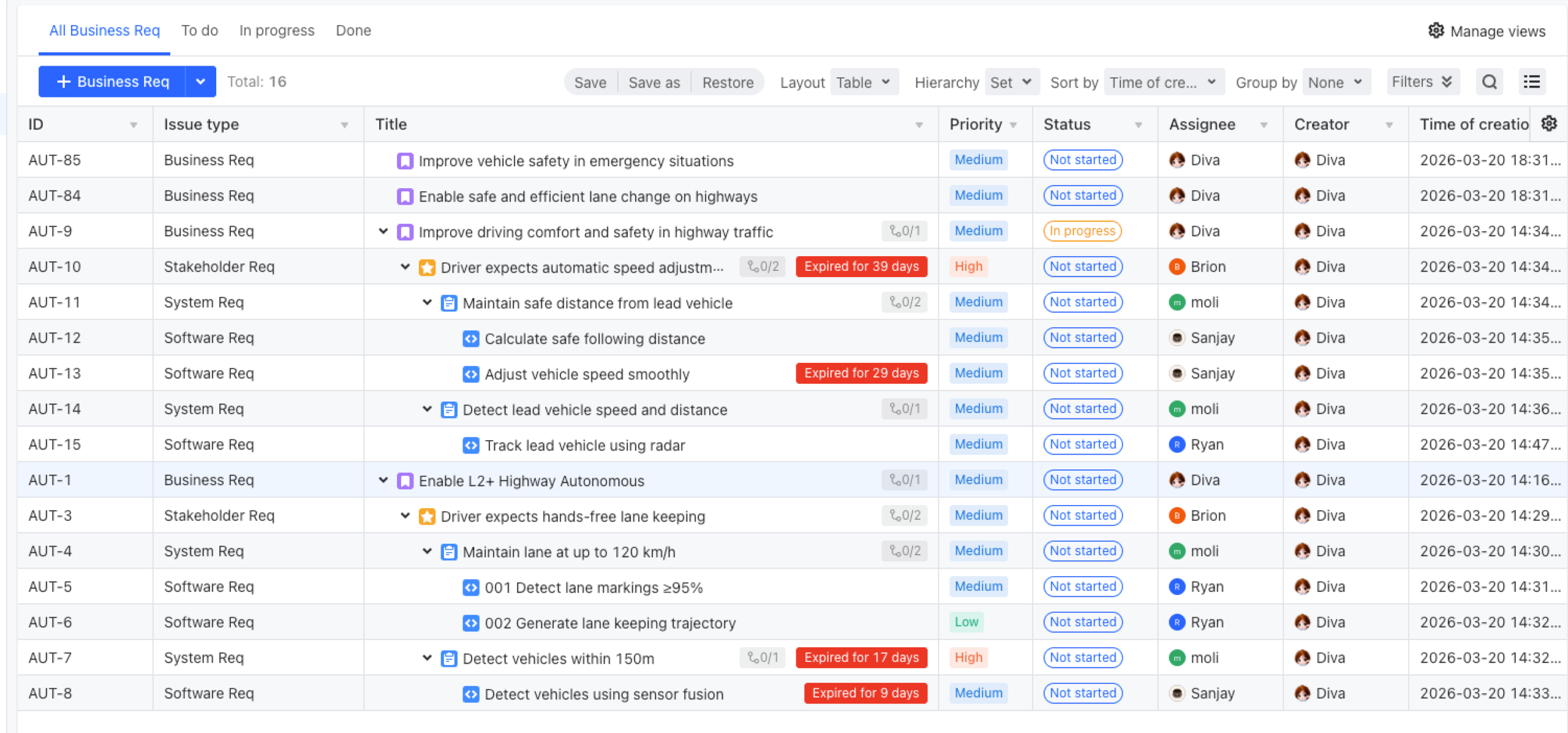Click the Restore button
The height and width of the screenshot is (733, 1568).
(728, 83)
